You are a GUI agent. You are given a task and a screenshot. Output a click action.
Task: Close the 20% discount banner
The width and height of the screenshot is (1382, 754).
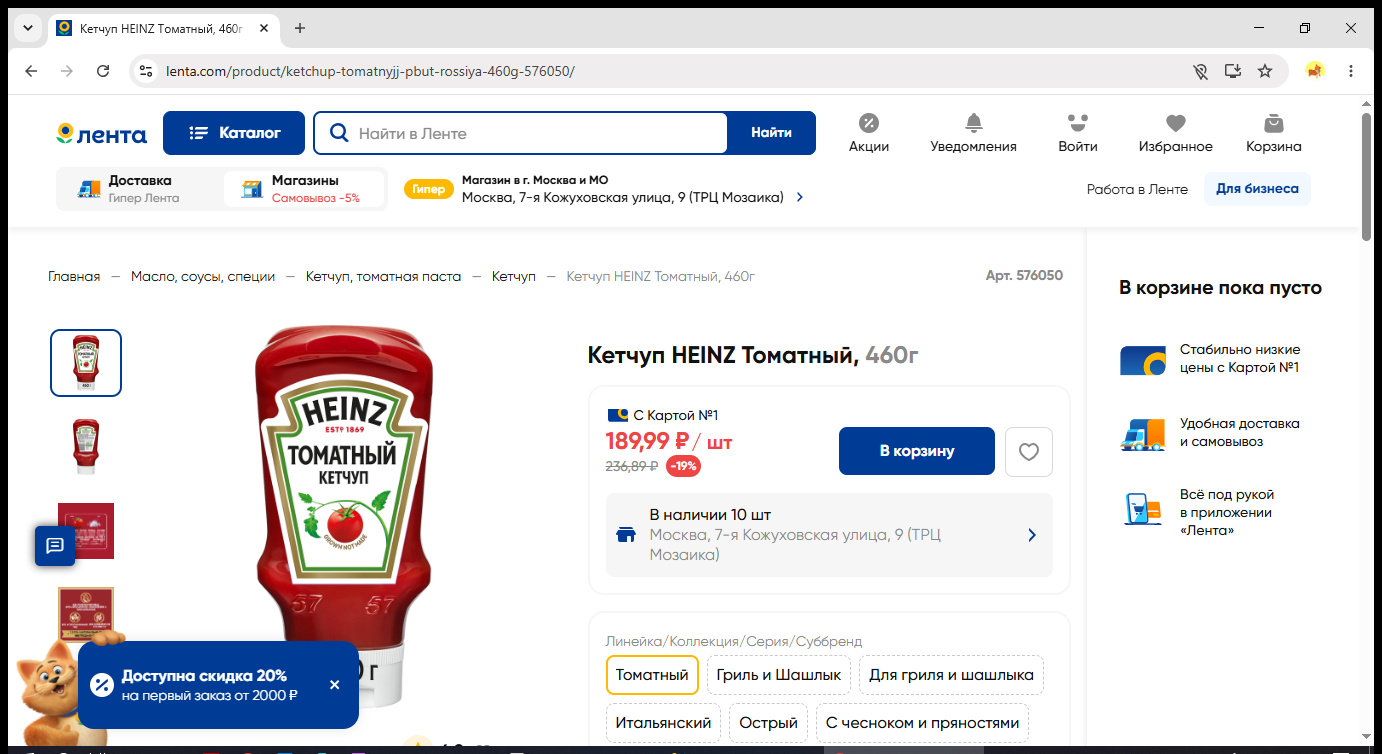tap(335, 685)
